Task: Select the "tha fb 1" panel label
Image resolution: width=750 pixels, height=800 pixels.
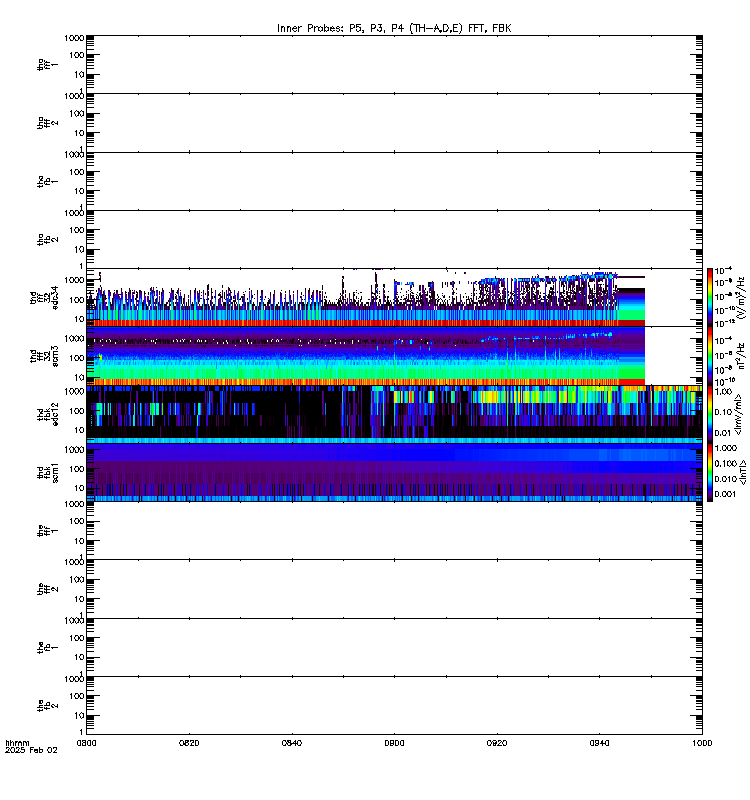Action: pyautogui.click(x=47, y=181)
